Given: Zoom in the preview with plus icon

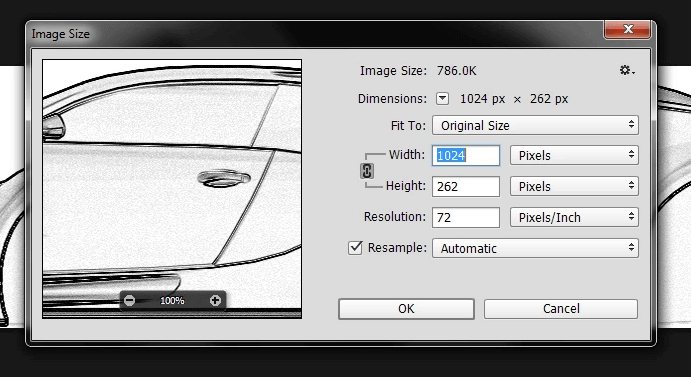Looking at the screenshot, I should pyautogui.click(x=215, y=301).
